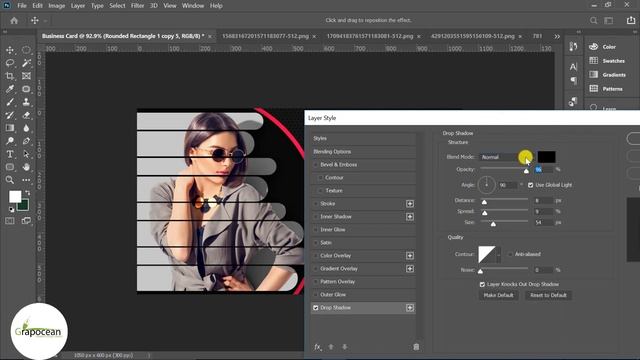Select the Blur tool
Image resolution: width=640 pixels, height=360 pixels.
pos(26,128)
